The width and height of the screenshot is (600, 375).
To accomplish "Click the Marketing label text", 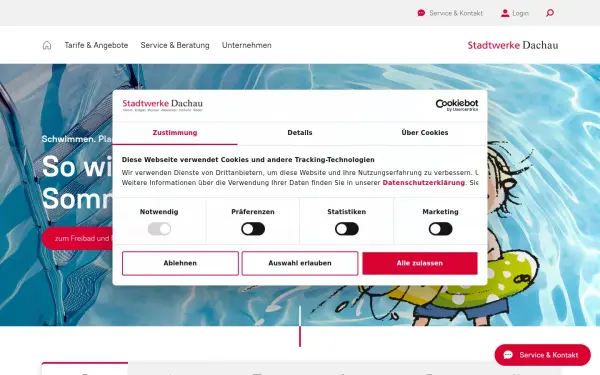I will pyautogui.click(x=440, y=212).
